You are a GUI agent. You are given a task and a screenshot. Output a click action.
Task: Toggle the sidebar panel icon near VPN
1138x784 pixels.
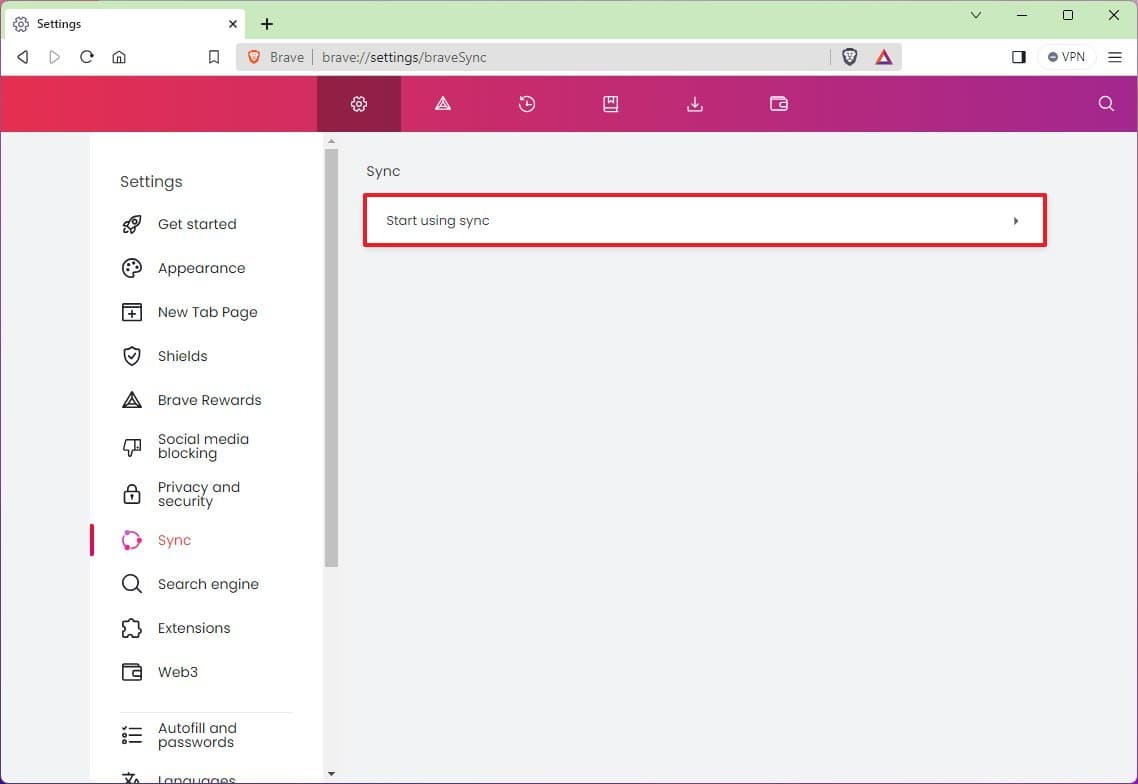(x=1018, y=57)
